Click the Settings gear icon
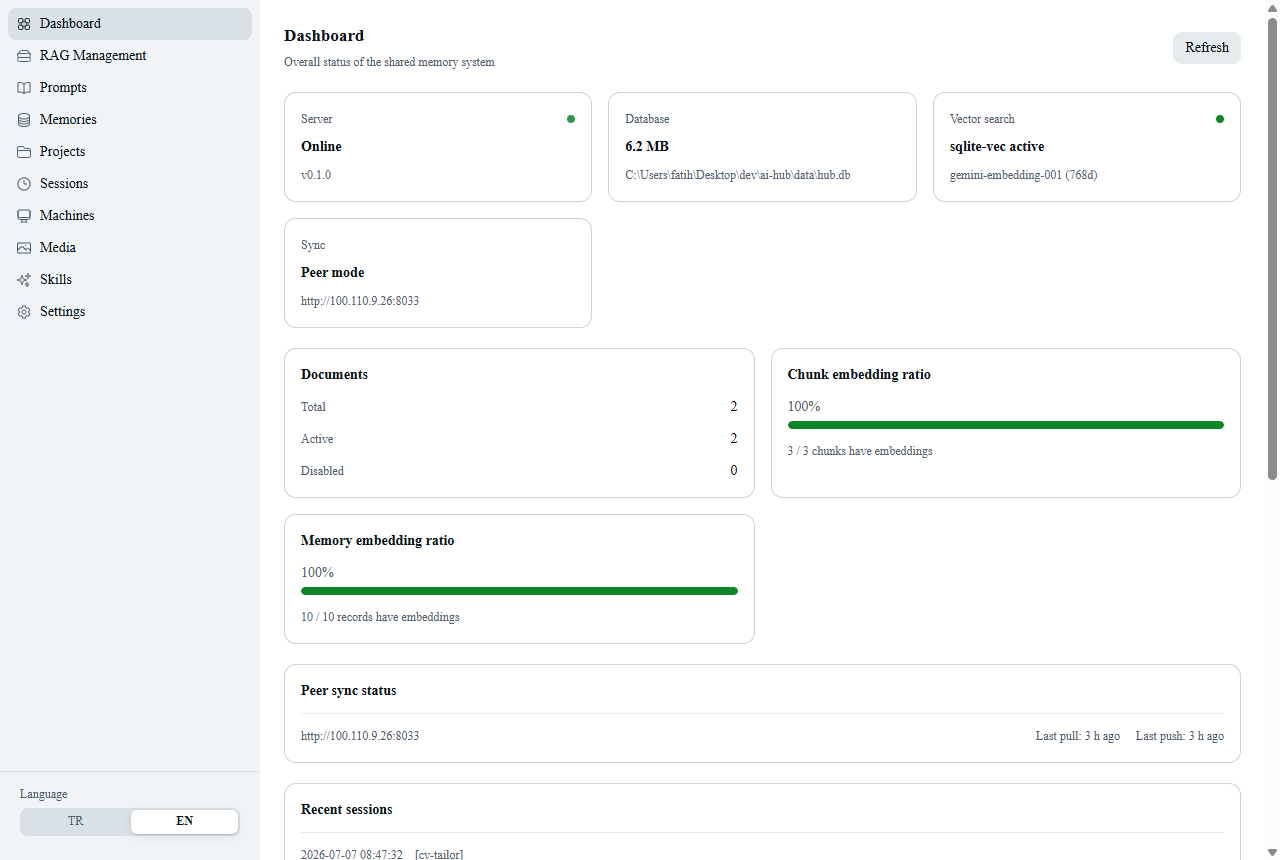1280x860 pixels. click(x=24, y=312)
